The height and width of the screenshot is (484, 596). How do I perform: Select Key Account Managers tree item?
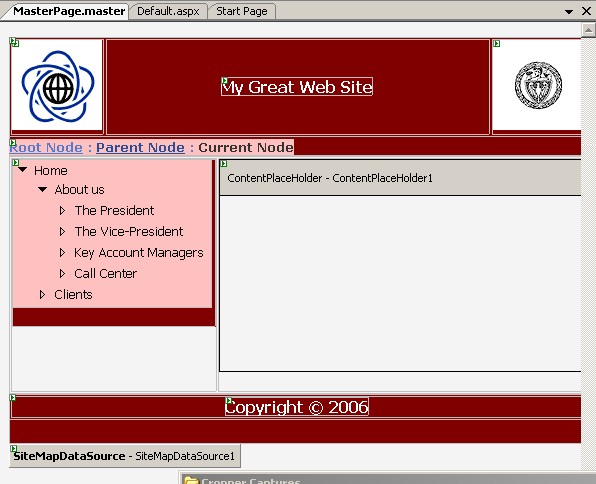[139, 252]
